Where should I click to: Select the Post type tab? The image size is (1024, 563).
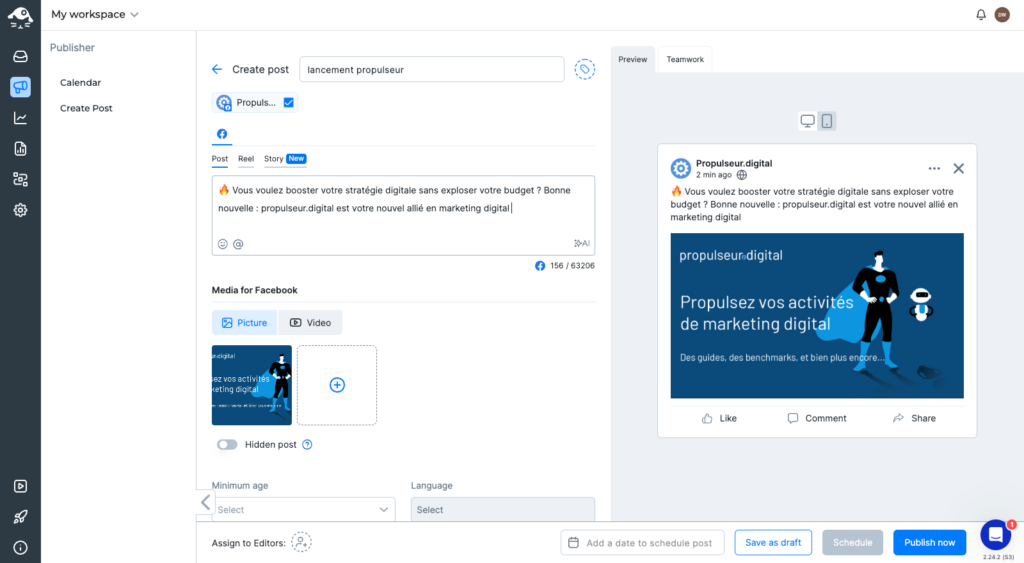(x=219, y=159)
